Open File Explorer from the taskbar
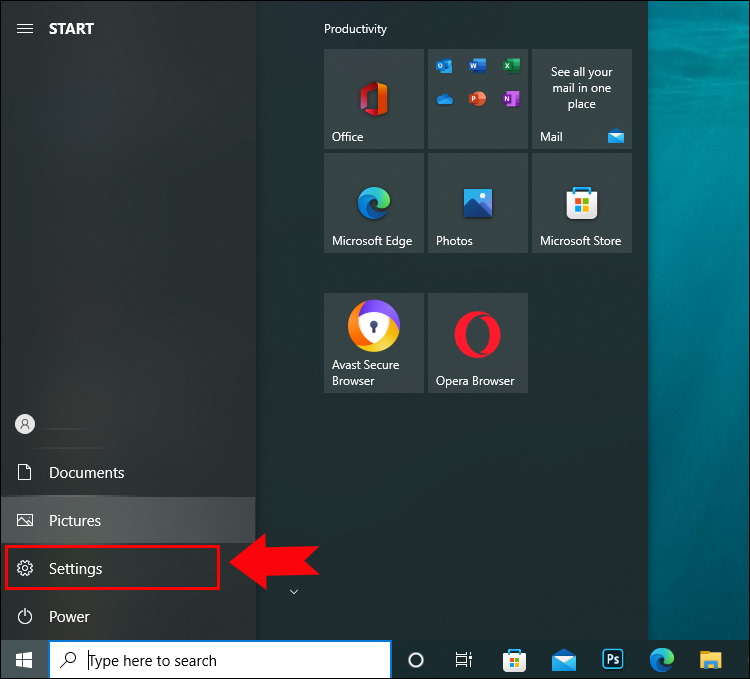750x679 pixels. tap(711, 660)
